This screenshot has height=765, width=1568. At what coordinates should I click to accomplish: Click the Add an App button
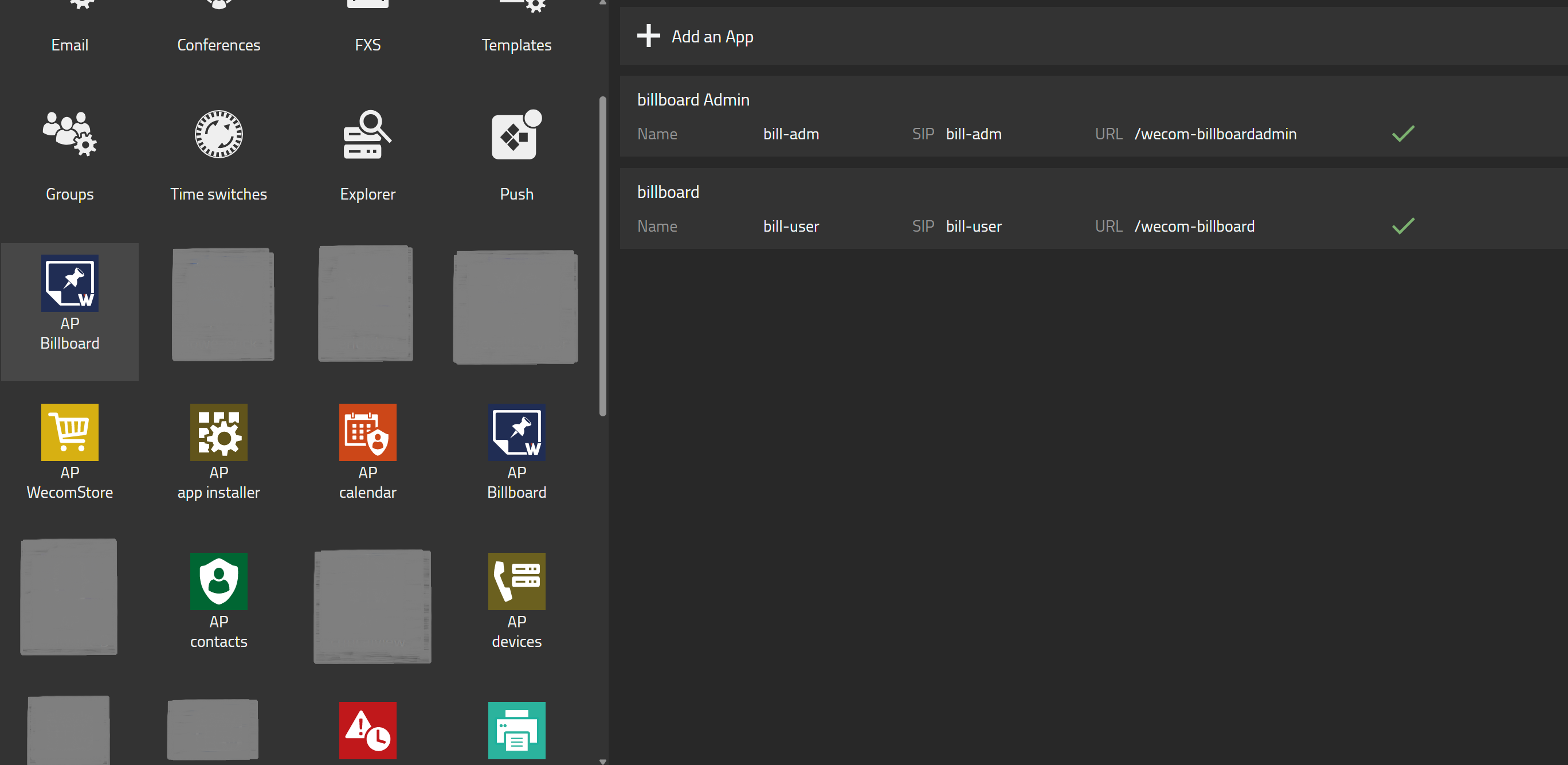click(712, 37)
